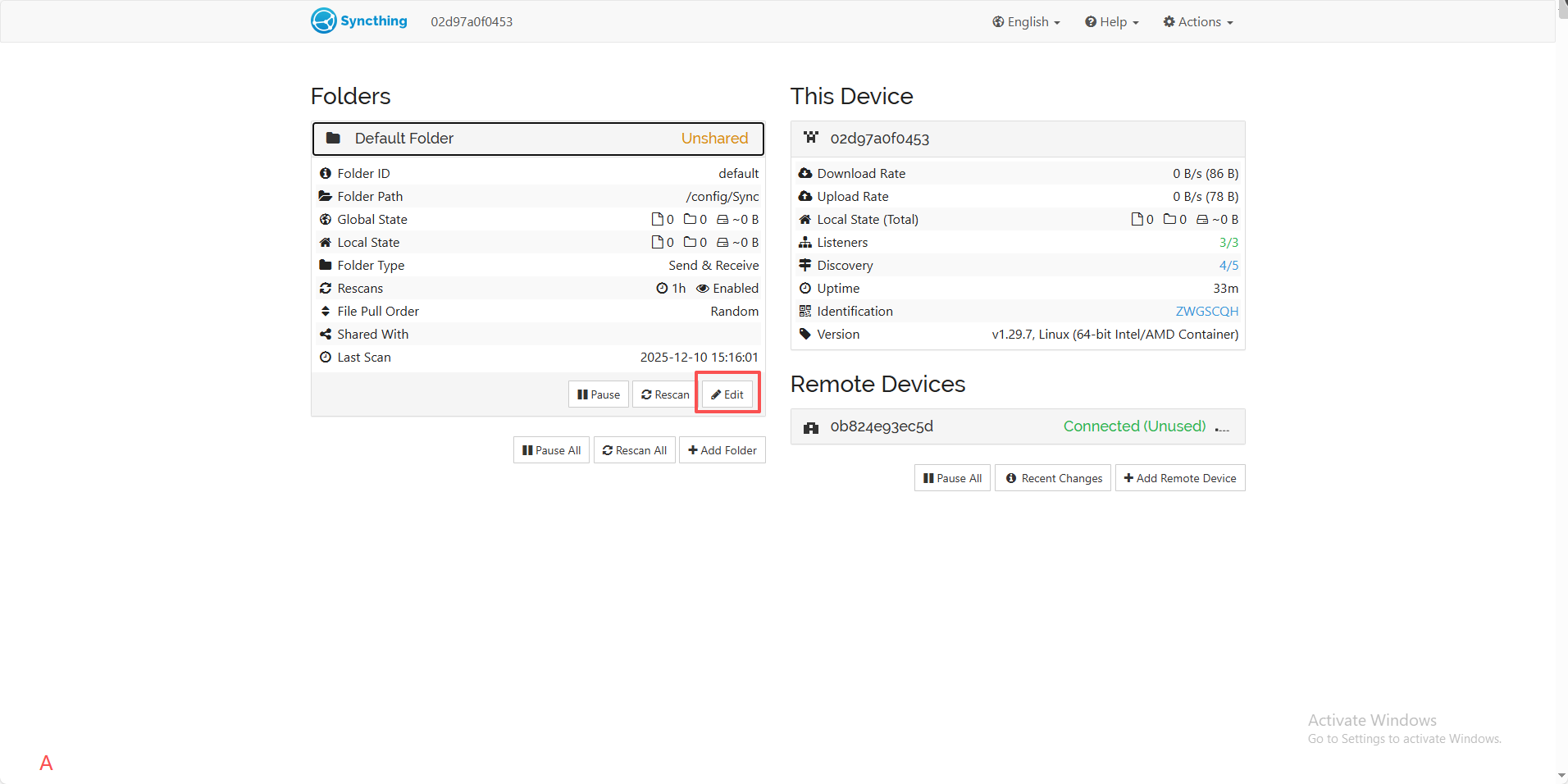Click the Random file pull order value

click(735, 311)
